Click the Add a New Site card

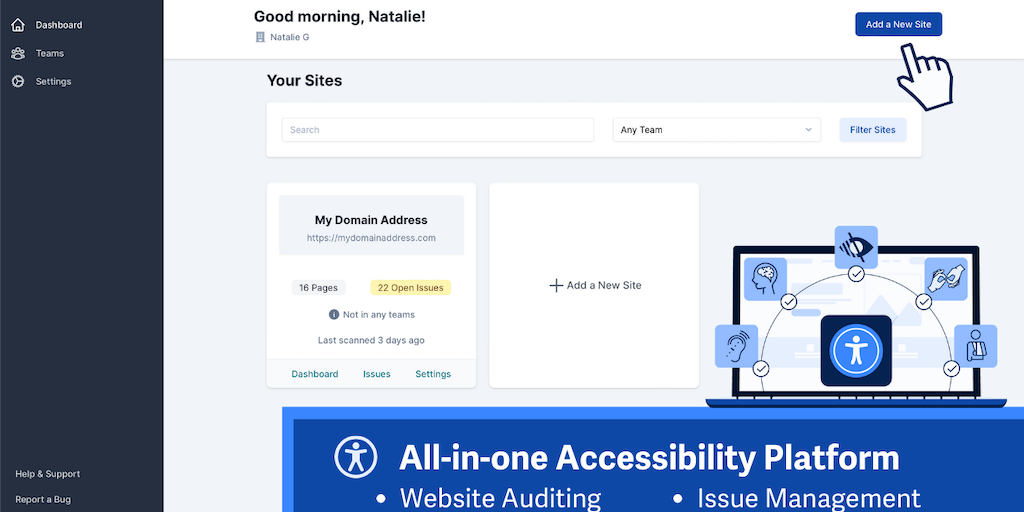pos(594,285)
